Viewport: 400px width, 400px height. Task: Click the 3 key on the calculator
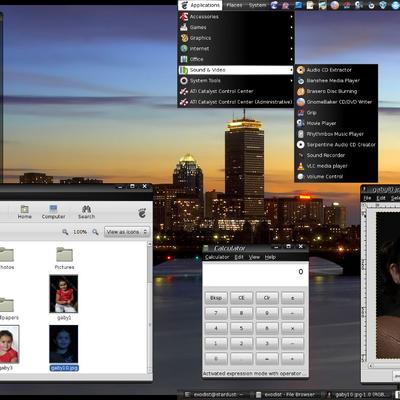click(267, 343)
